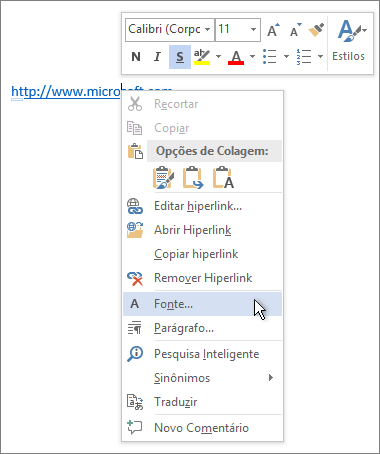Select Novo Comentário menu entry
380x454 pixels.
click(202, 428)
